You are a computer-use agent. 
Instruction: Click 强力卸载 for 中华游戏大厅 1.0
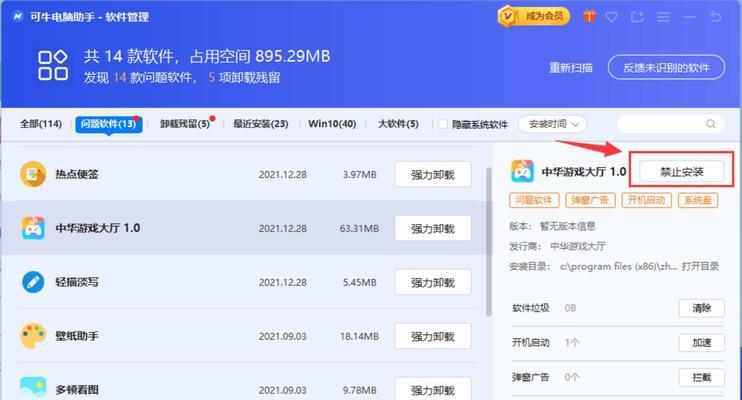pos(433,229)
